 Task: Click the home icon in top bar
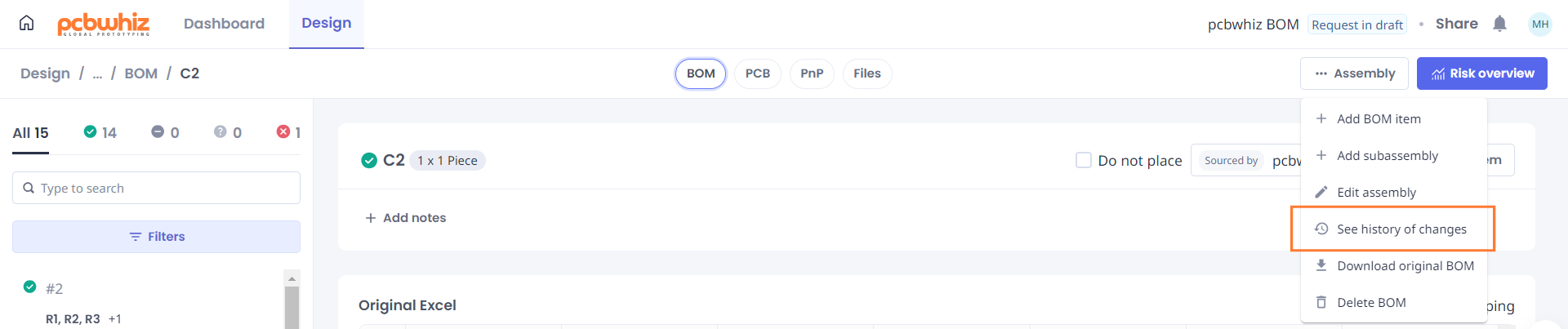(x=27, y=23)
